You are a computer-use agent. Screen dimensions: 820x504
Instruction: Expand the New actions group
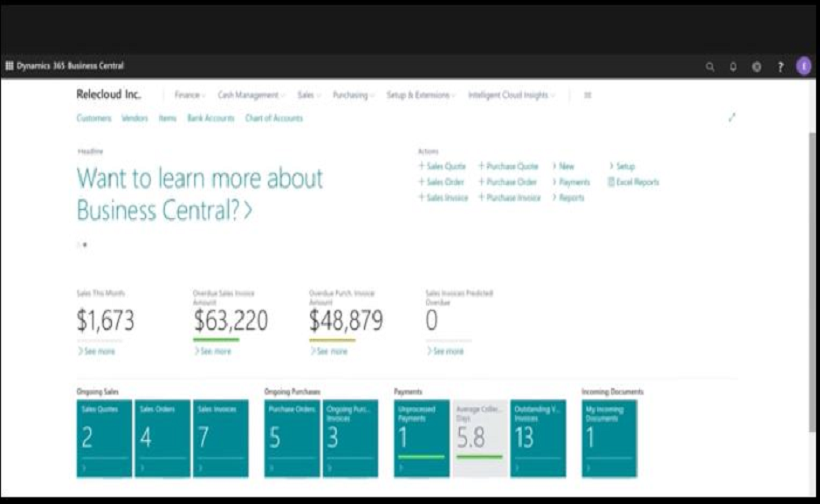pos(563,166)
